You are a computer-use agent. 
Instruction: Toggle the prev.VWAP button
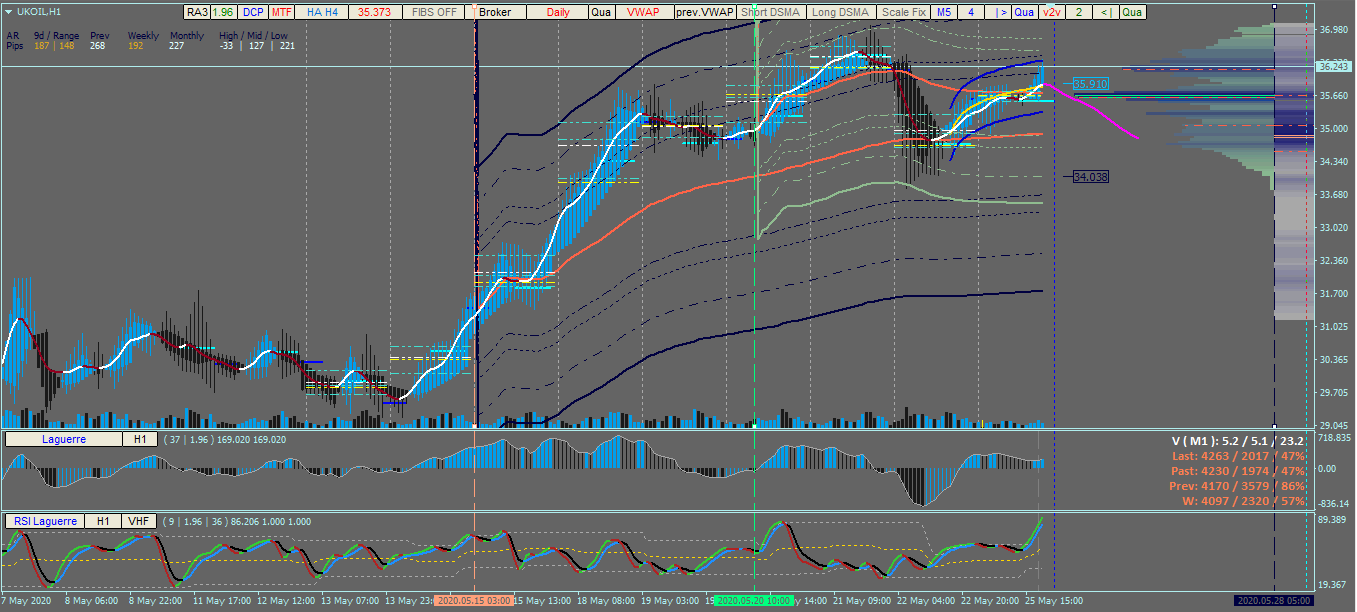click(x=704, y=13)
